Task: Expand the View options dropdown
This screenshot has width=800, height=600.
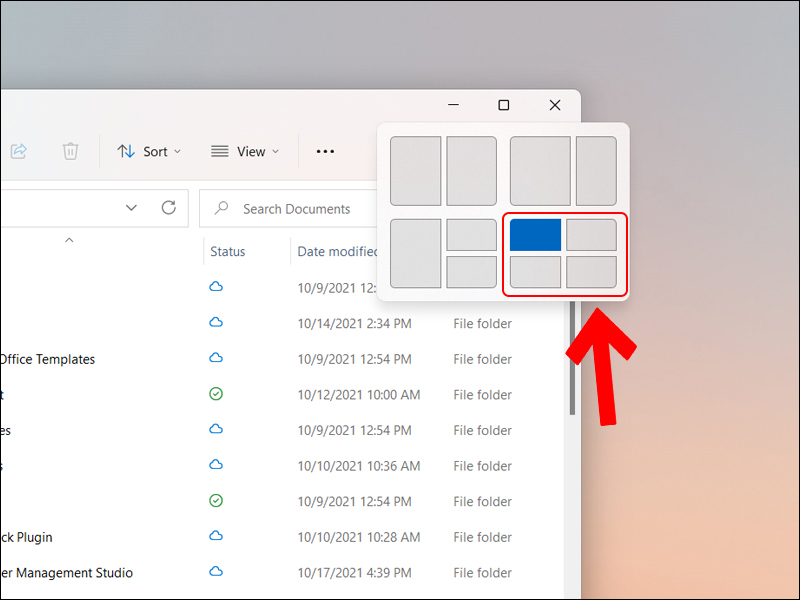Action: 245,151
